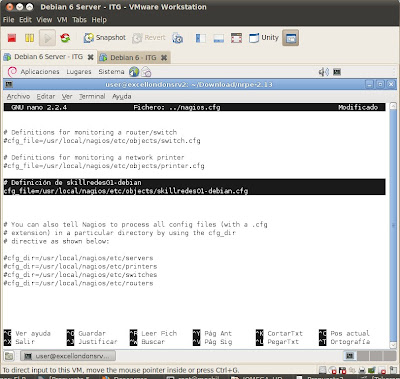Click the #cfg_dir .../etc/switches line
Screen dimensions: 400x379
[80, 275]
